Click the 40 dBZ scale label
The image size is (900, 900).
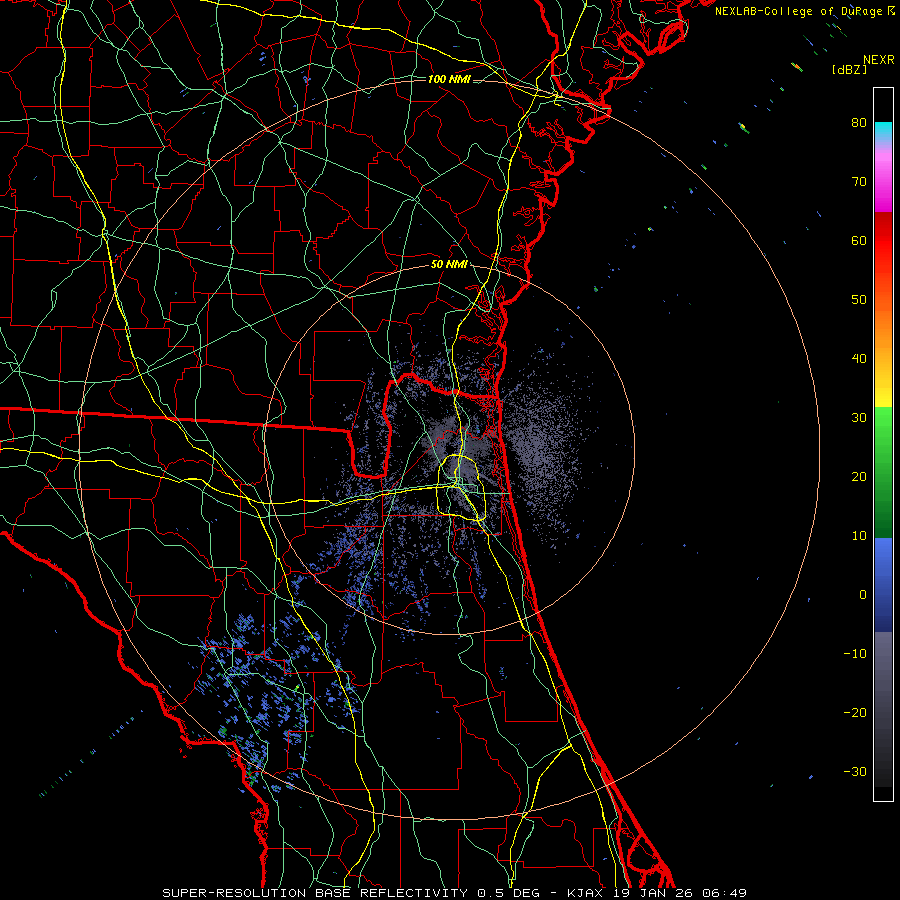coord(859,359)
